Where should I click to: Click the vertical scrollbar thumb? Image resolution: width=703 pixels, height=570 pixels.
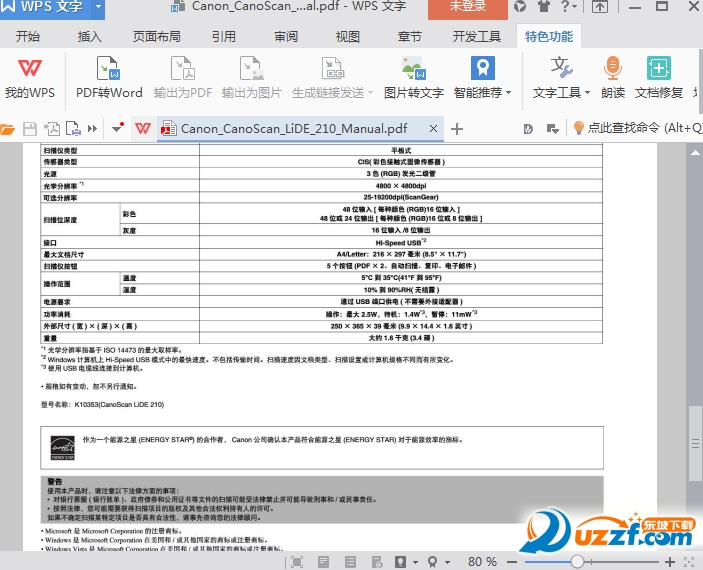tap(695, 443)
